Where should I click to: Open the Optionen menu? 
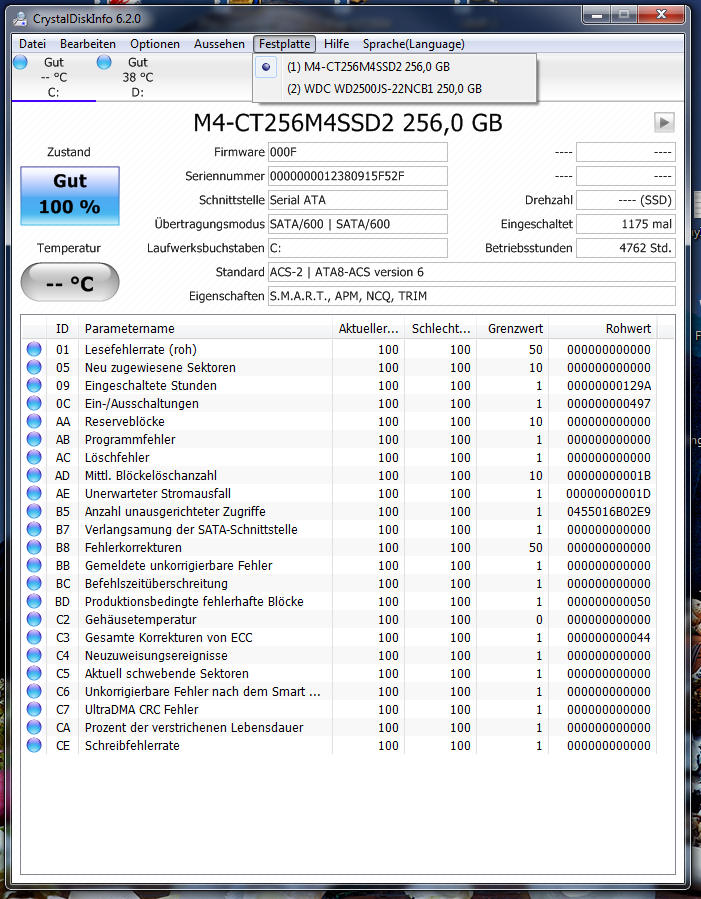[155, 44]
